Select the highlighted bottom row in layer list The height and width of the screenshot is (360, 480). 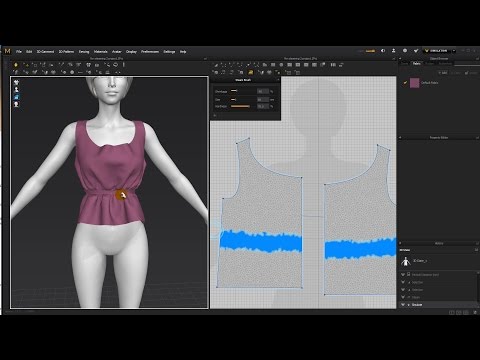(x=438, y=305)
